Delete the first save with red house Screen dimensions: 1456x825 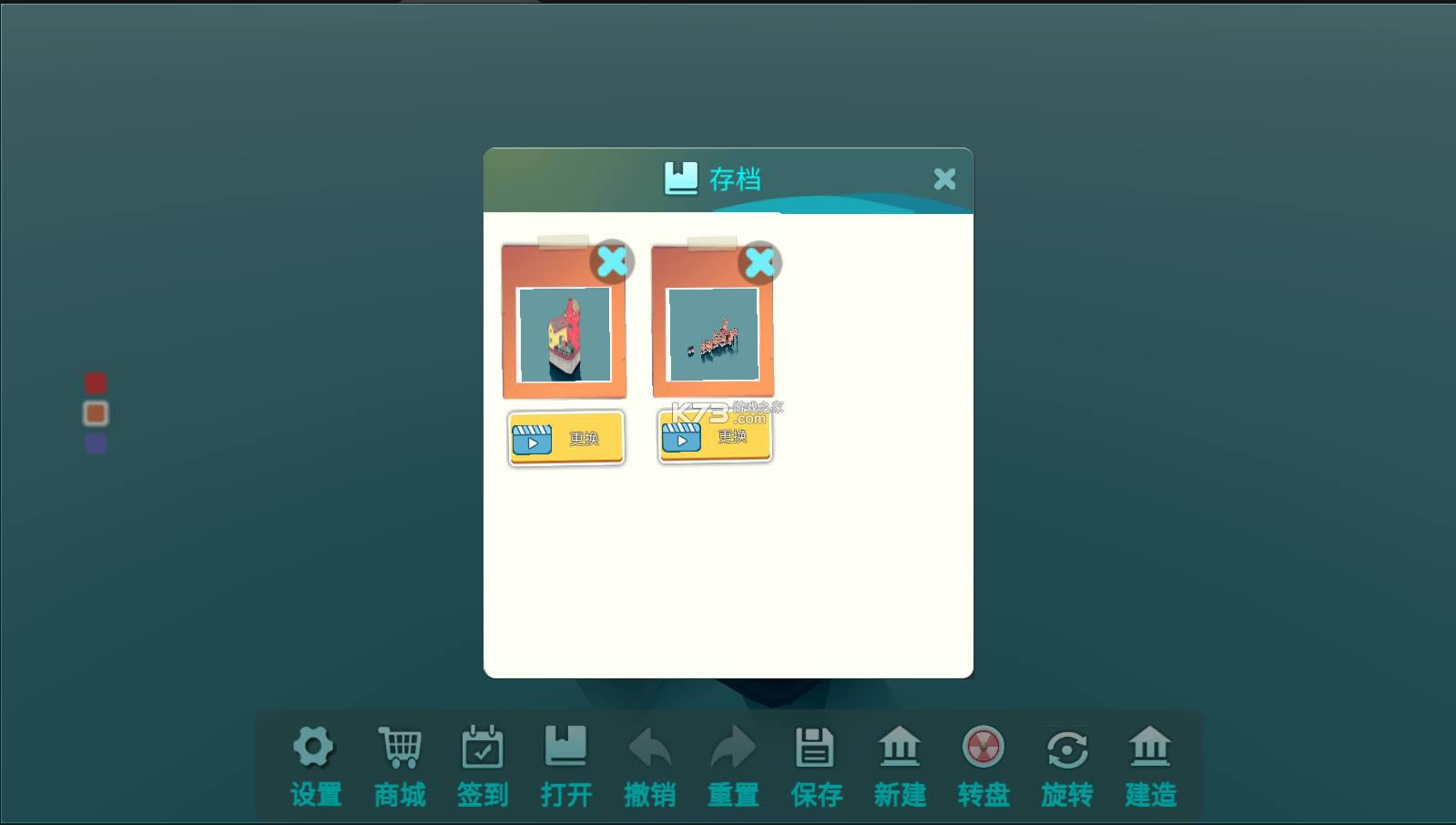tap(612, 262)
